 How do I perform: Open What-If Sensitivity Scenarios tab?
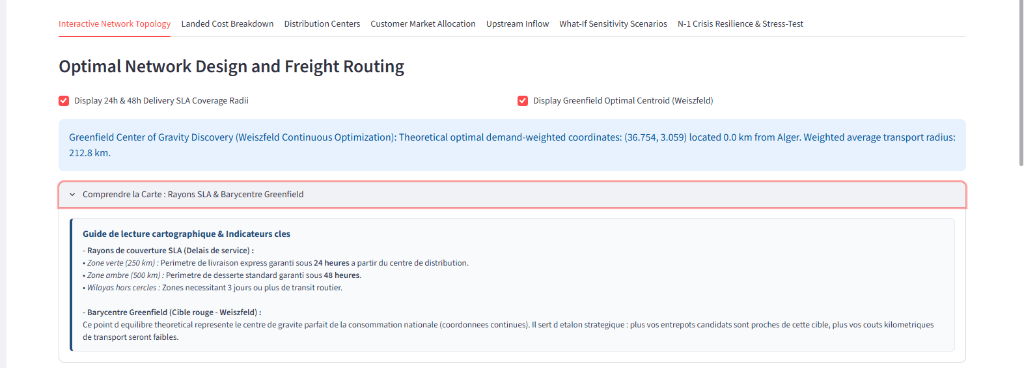[613, 24]
